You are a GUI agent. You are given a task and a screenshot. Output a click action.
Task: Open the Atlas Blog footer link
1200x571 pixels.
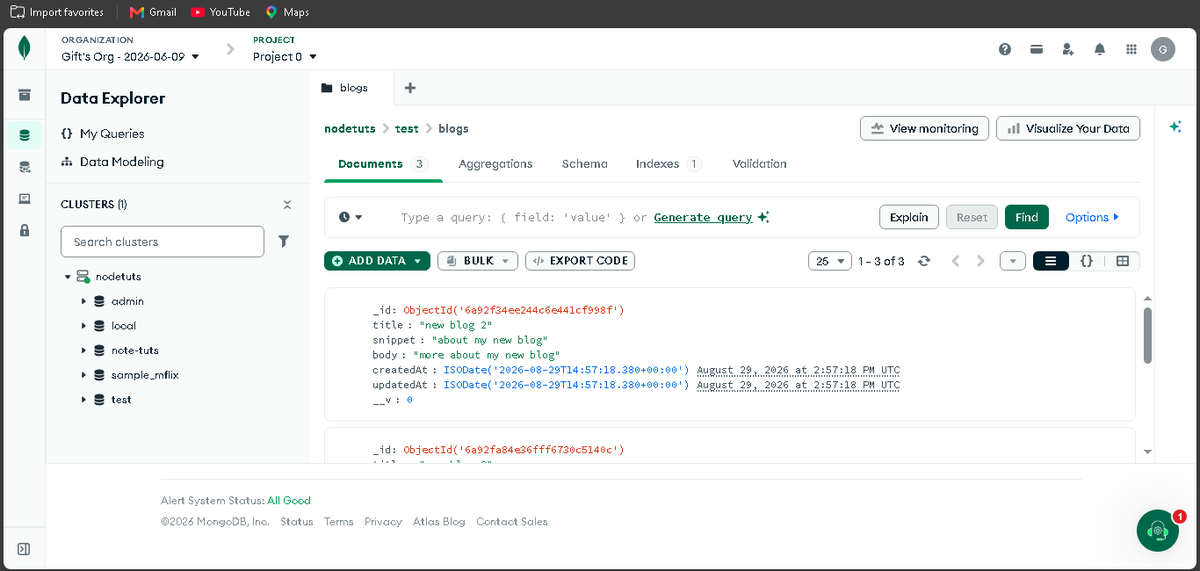(x=440, y=521)
